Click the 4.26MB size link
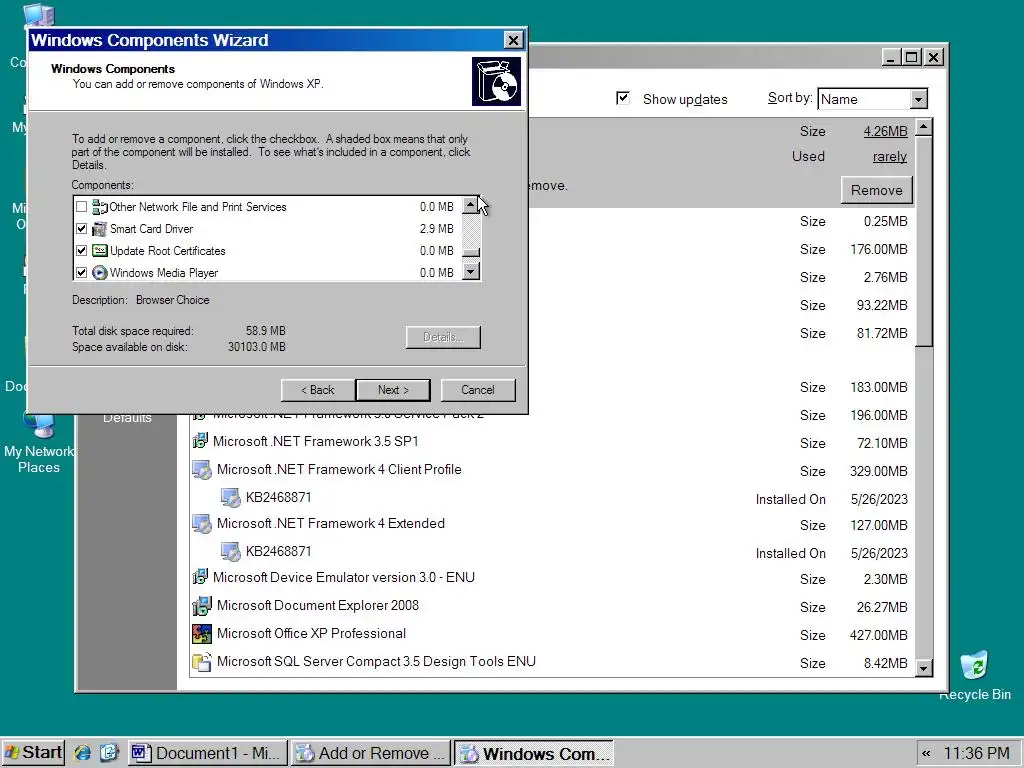This screenshot has width=1024, height=768. coord(885,131)
